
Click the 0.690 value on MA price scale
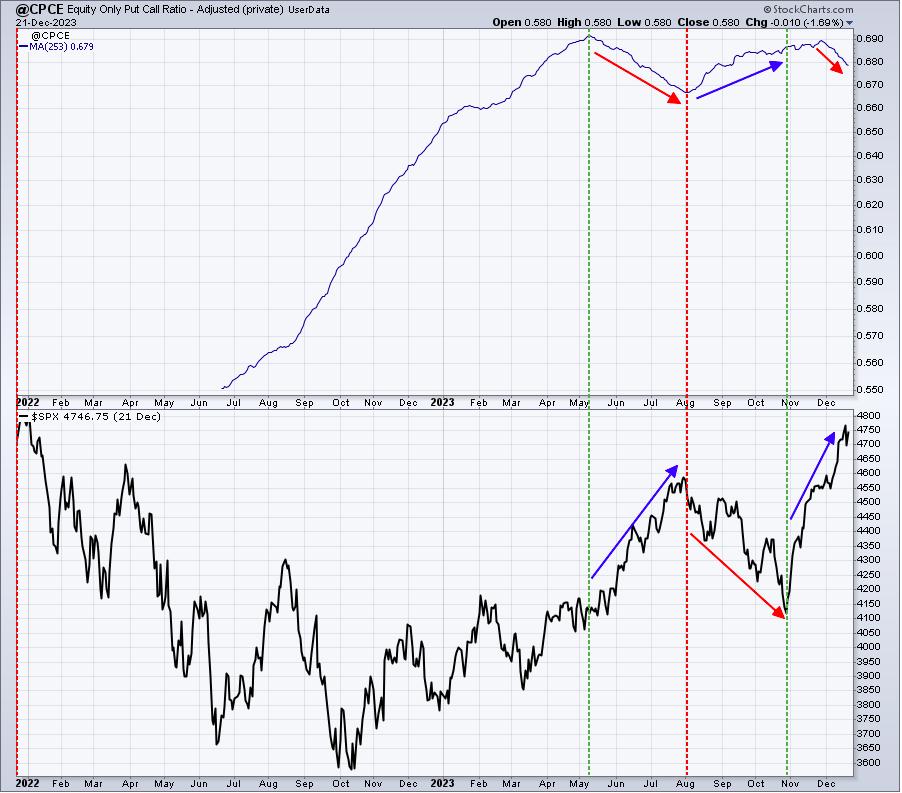[870, 39]
